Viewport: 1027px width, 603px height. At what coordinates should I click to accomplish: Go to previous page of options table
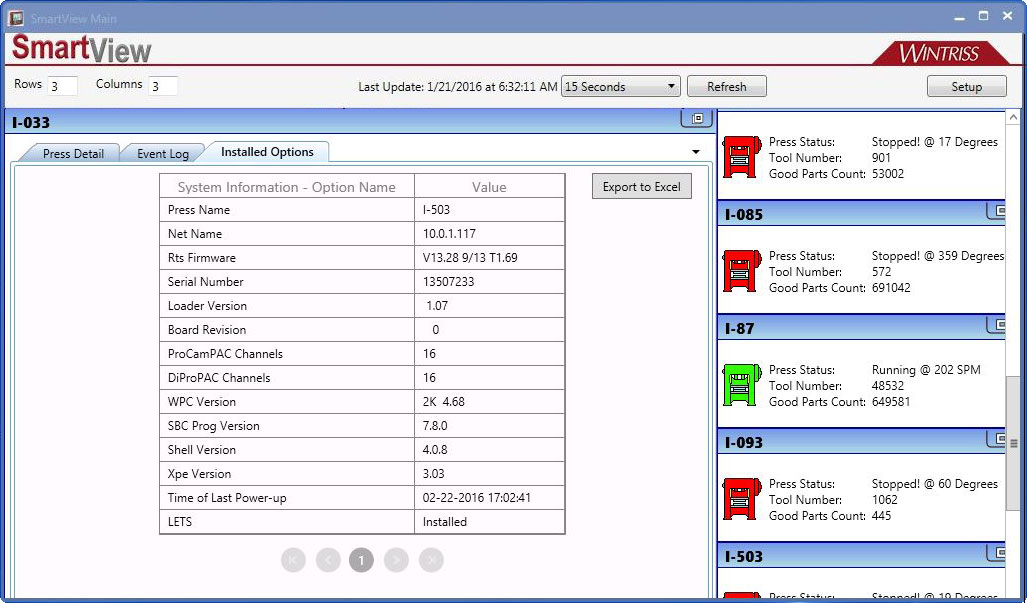click(x=328, y=560)
